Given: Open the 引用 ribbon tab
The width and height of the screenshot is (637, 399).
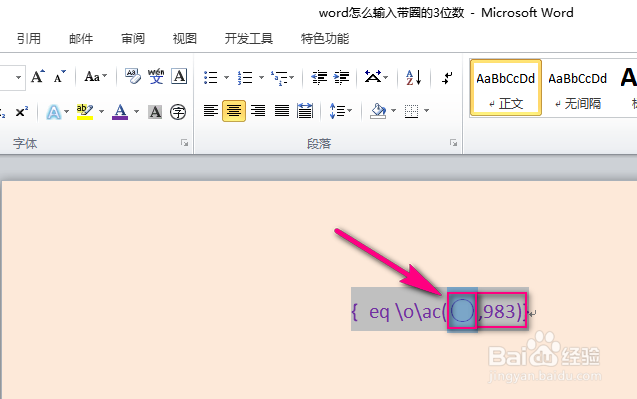Looking at the screenshot, I should coord(28,39).
